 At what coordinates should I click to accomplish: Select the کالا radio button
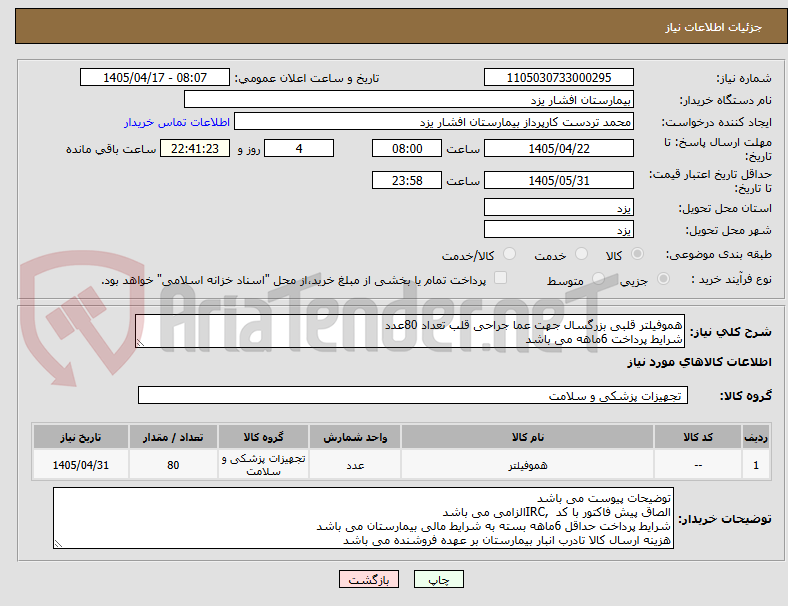pos(637,254)
